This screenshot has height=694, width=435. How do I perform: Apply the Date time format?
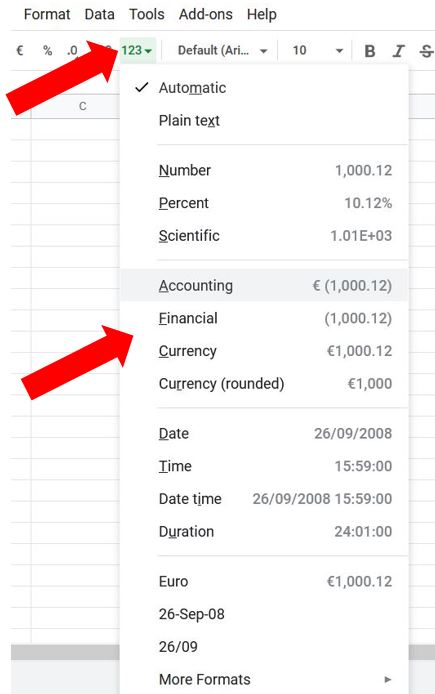click(x=264, y=499)
